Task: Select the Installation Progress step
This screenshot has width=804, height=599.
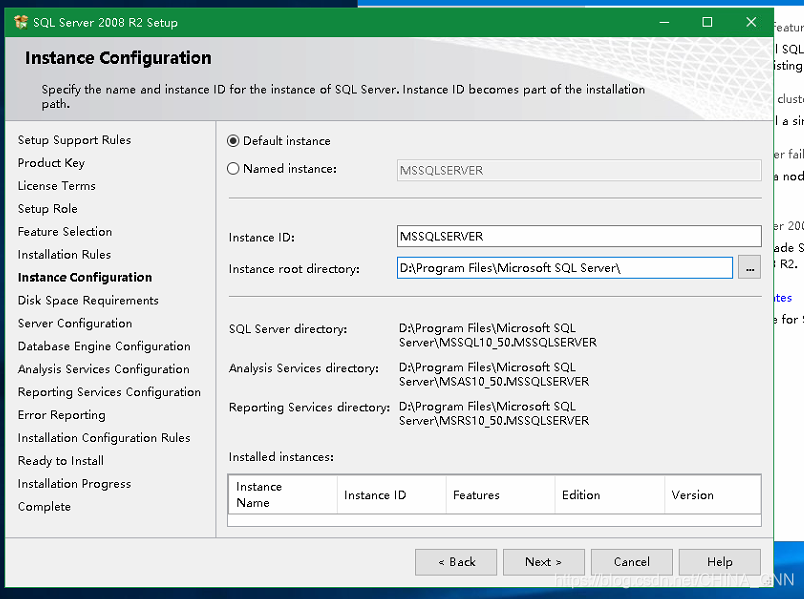Action: 74,484
